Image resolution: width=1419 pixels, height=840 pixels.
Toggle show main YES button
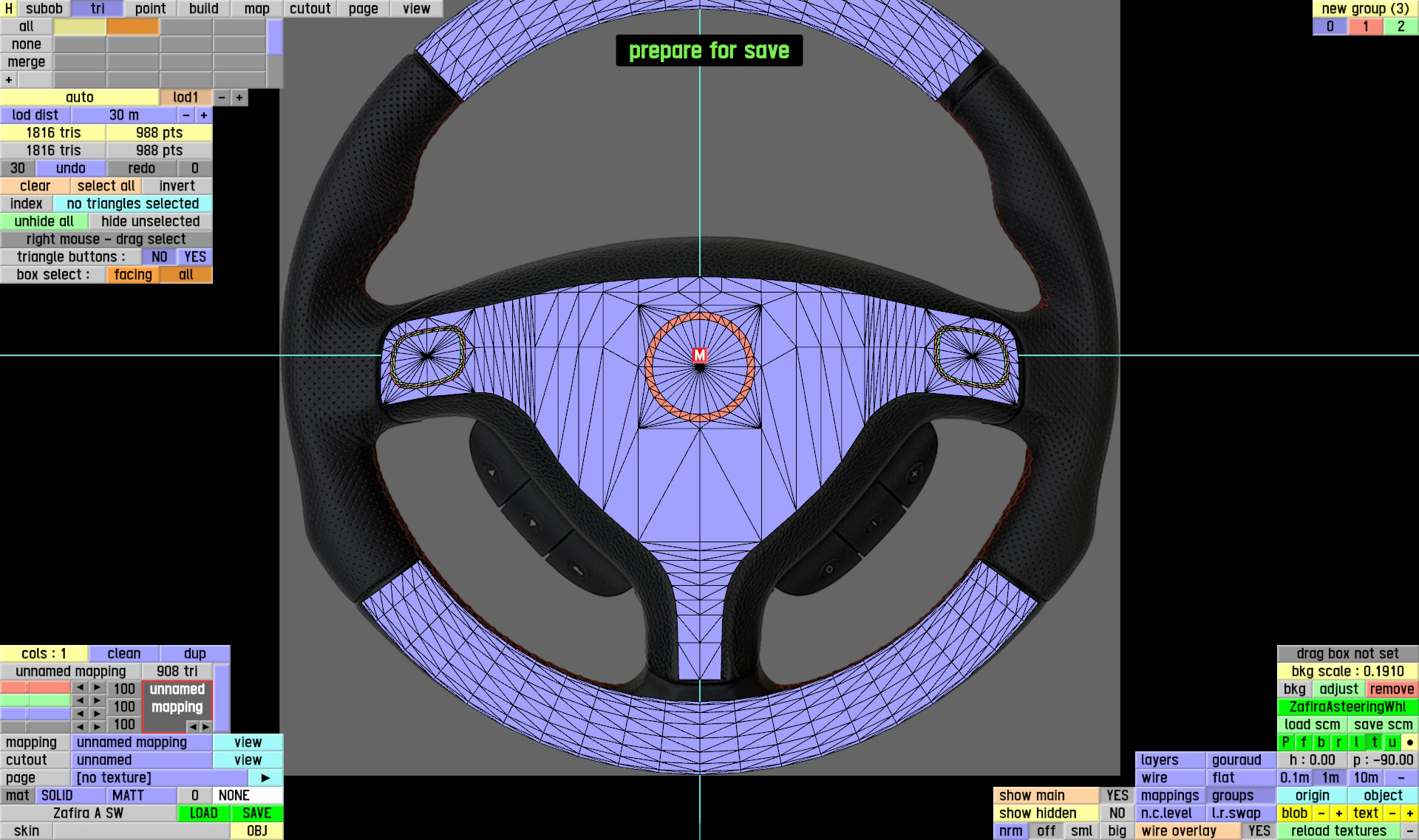pos(1117,796)
